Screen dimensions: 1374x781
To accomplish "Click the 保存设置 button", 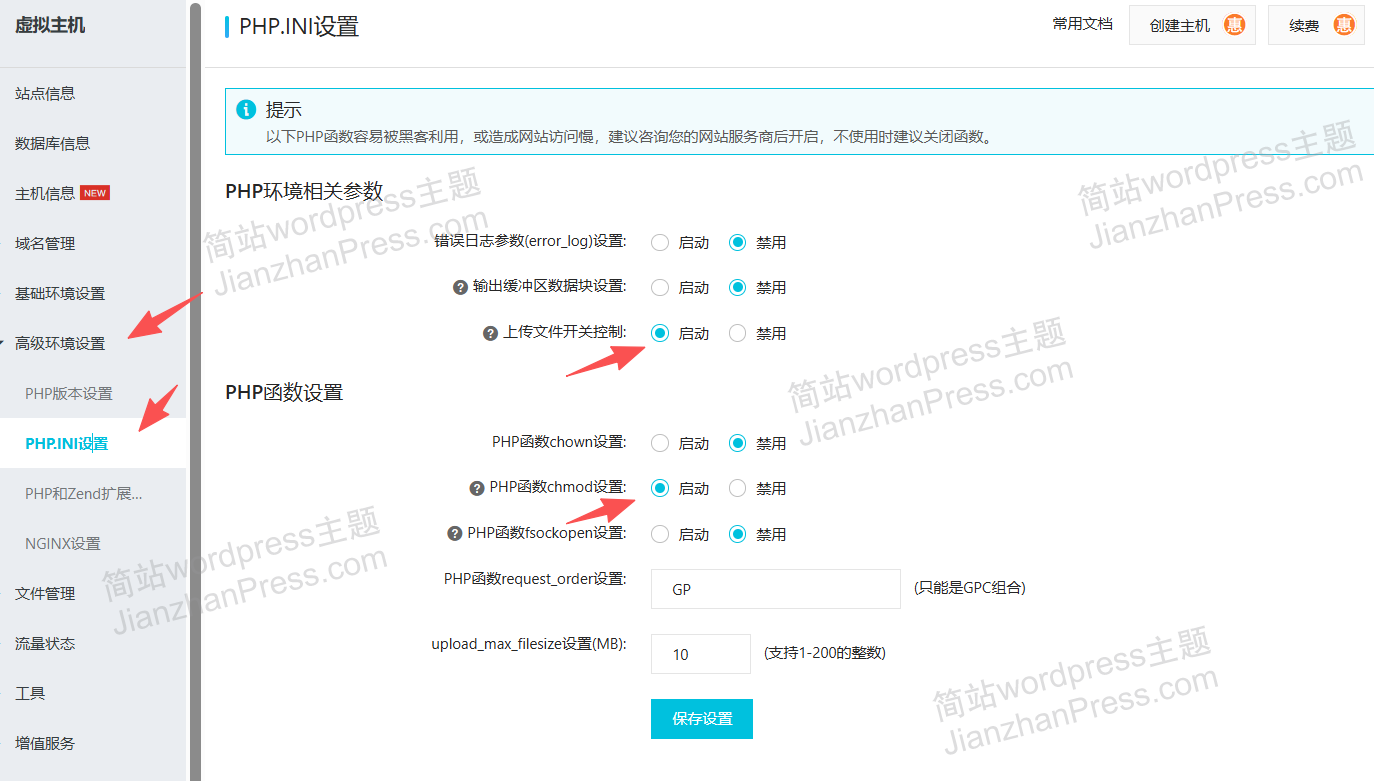I will pyautogui.click(x=701, y=719).
